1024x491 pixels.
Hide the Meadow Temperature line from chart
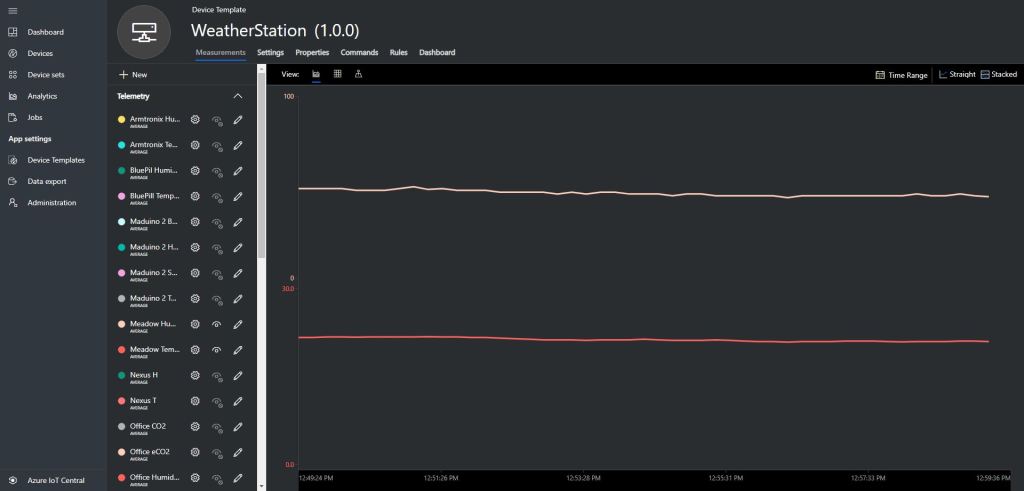pos(217,350)
